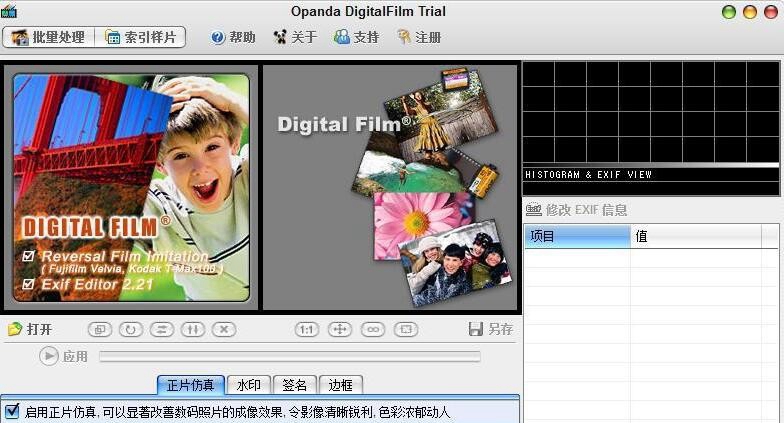Screen dimensions: 784x423
Task: Click the Digital Film photo collage preview
Action: tap(390, 188)
